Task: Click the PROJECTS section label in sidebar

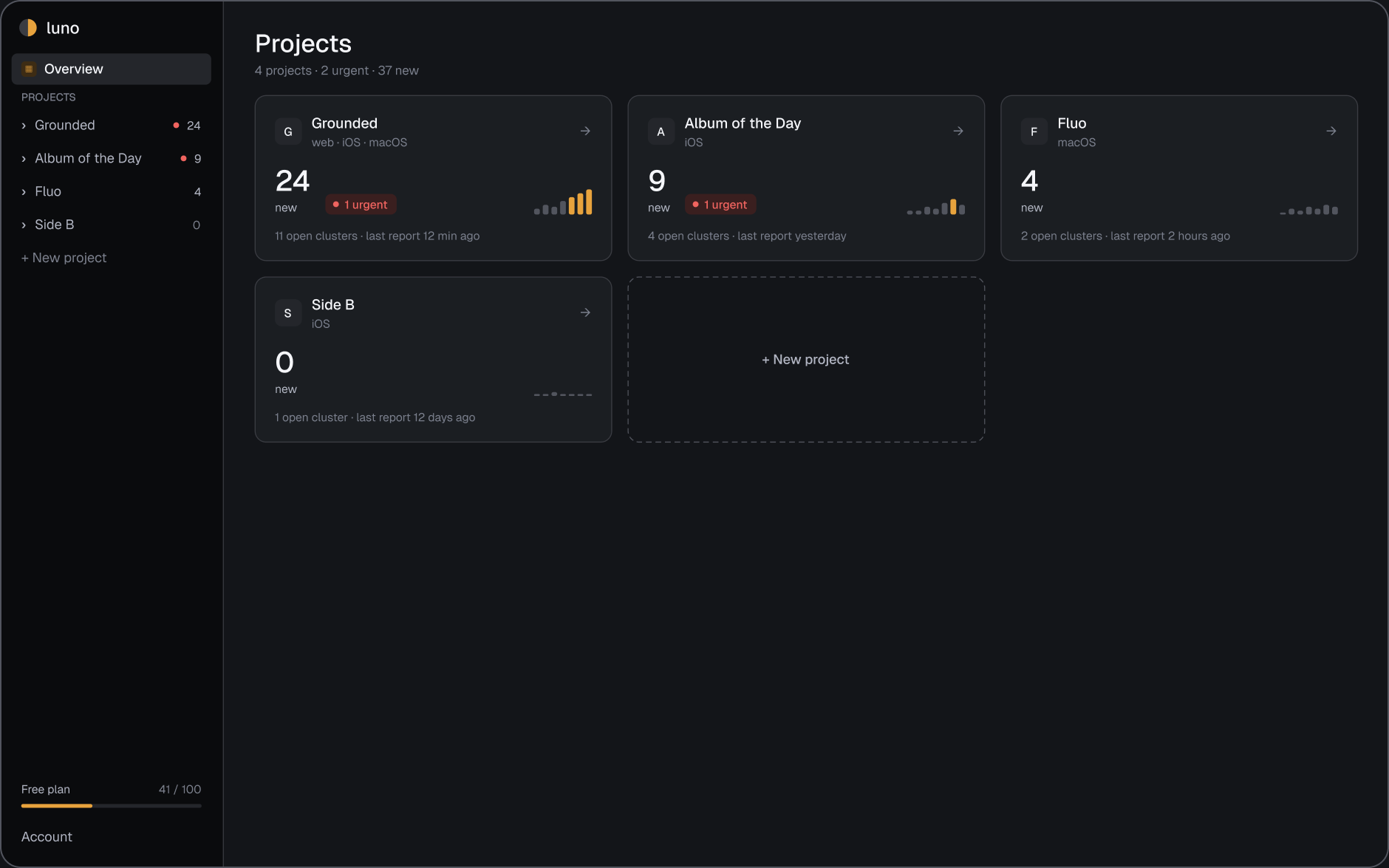Action: (49, 98)
